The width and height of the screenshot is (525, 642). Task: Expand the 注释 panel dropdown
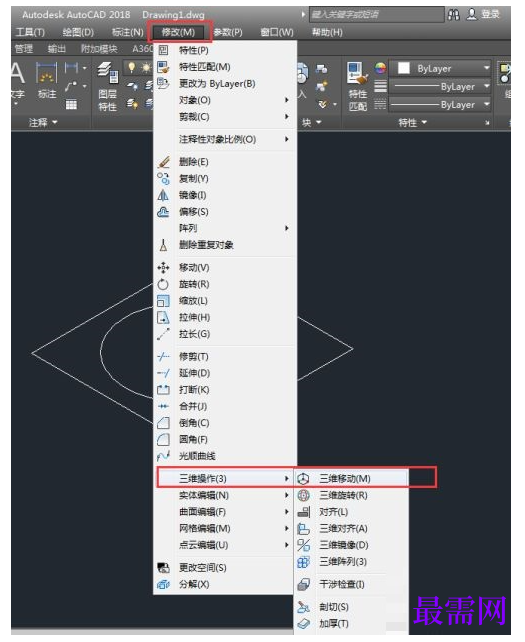43,122
